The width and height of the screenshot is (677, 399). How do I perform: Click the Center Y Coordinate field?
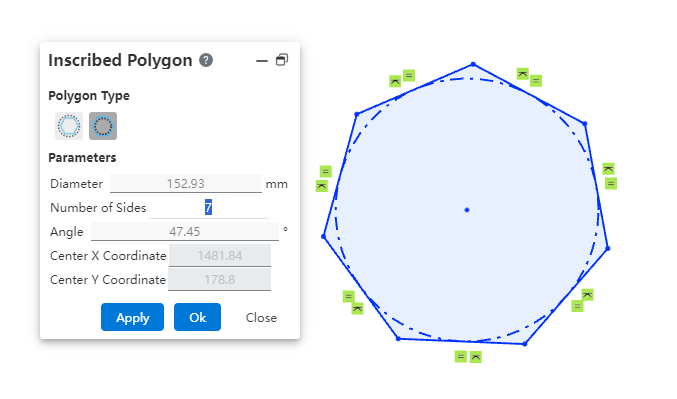click(219, 279)
